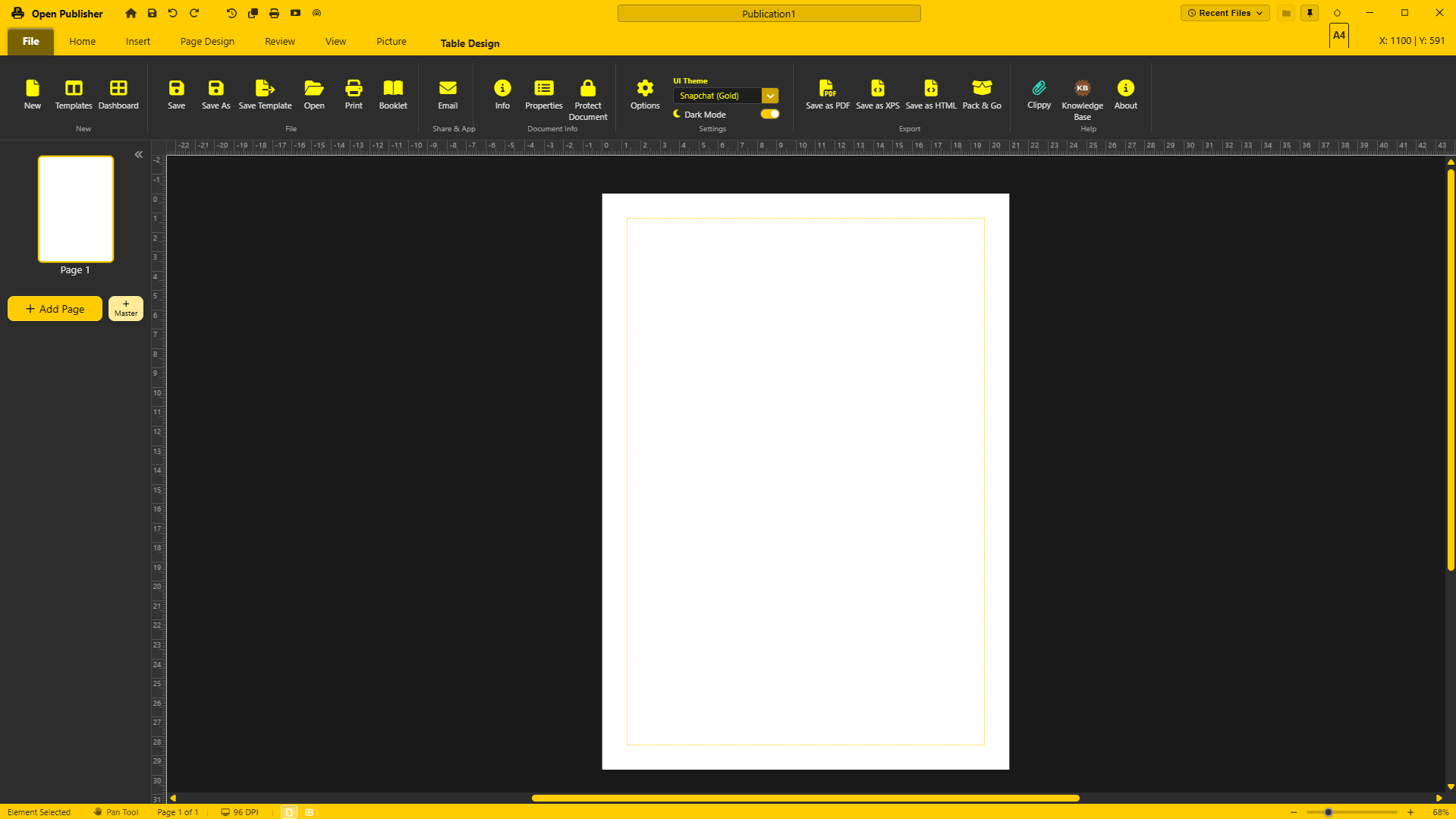The image size is (1456, 819).
Task: Click the zoom-in plus button
Action: point(1410,812)
